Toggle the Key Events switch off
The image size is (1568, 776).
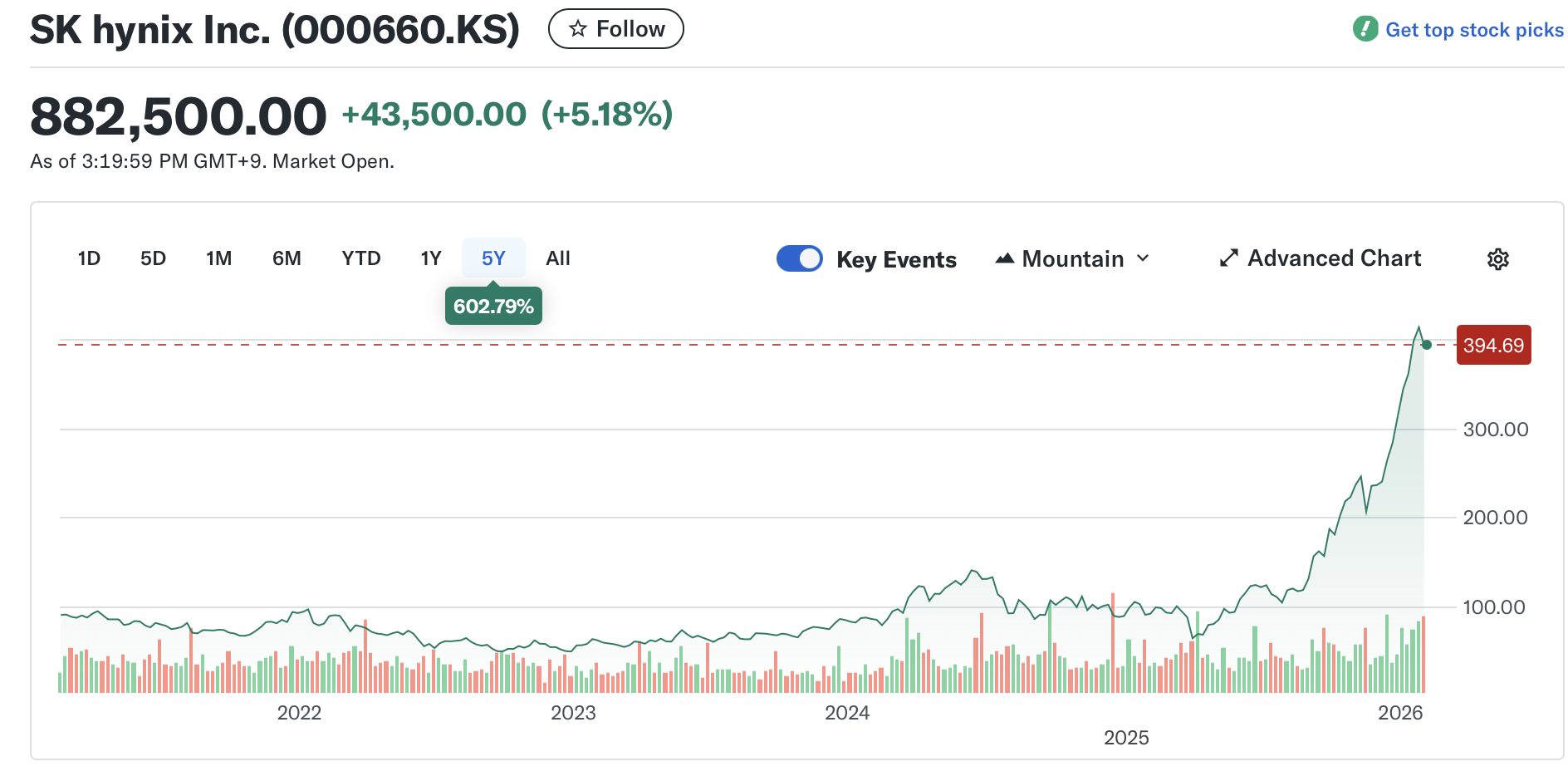799,258
